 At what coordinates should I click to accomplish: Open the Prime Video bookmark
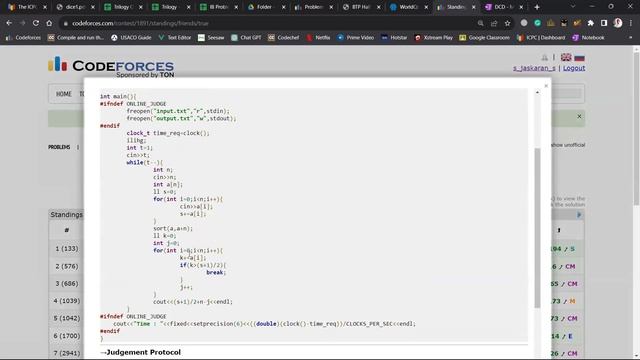point(356,38)
